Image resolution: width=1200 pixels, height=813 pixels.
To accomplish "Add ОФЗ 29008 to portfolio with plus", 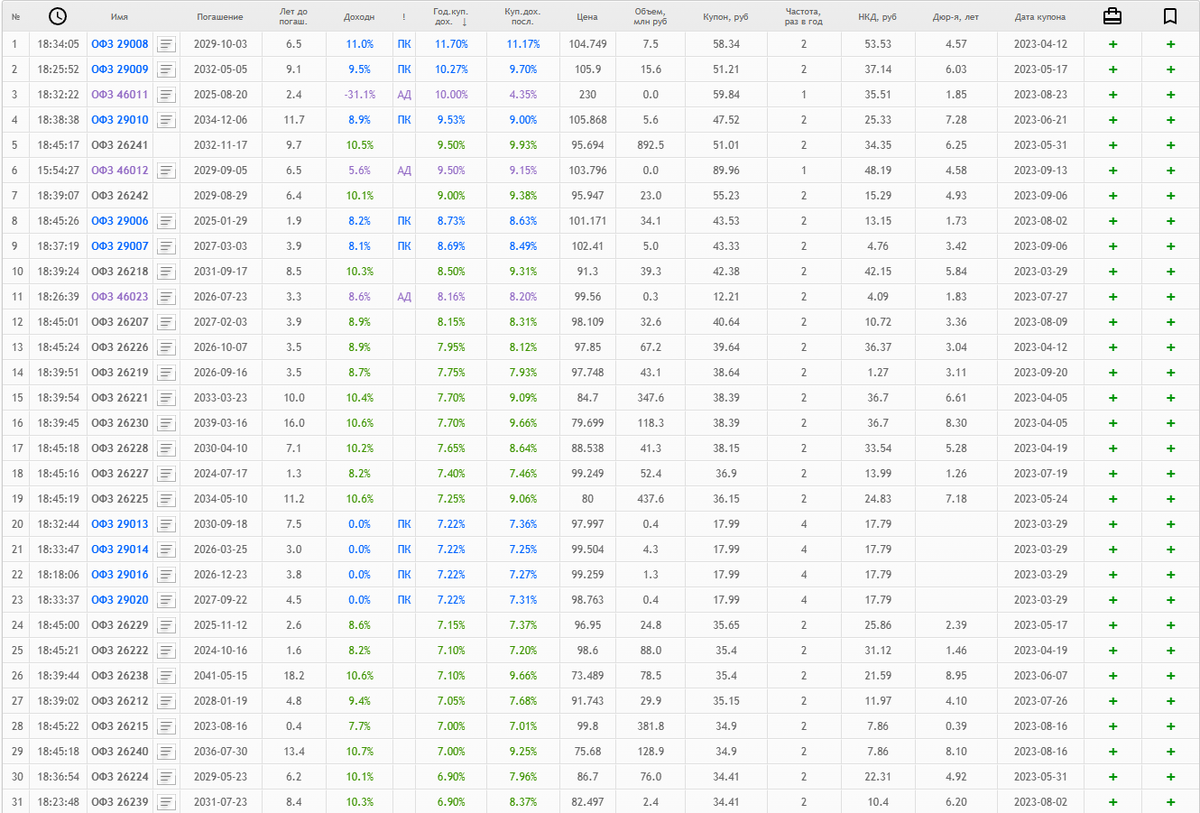I will click(1111, 44).
